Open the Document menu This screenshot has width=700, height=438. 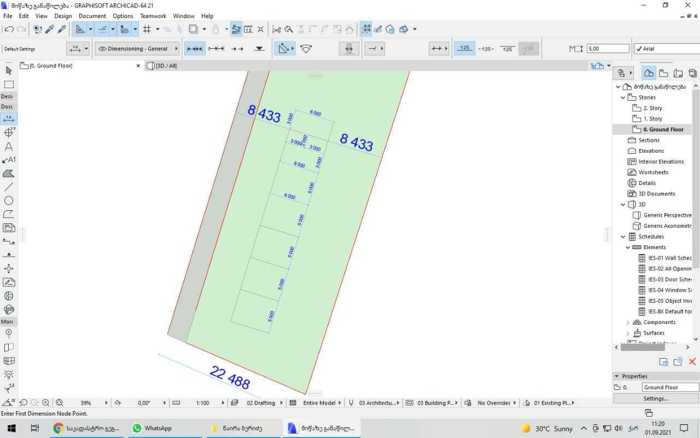click(92, 16)
